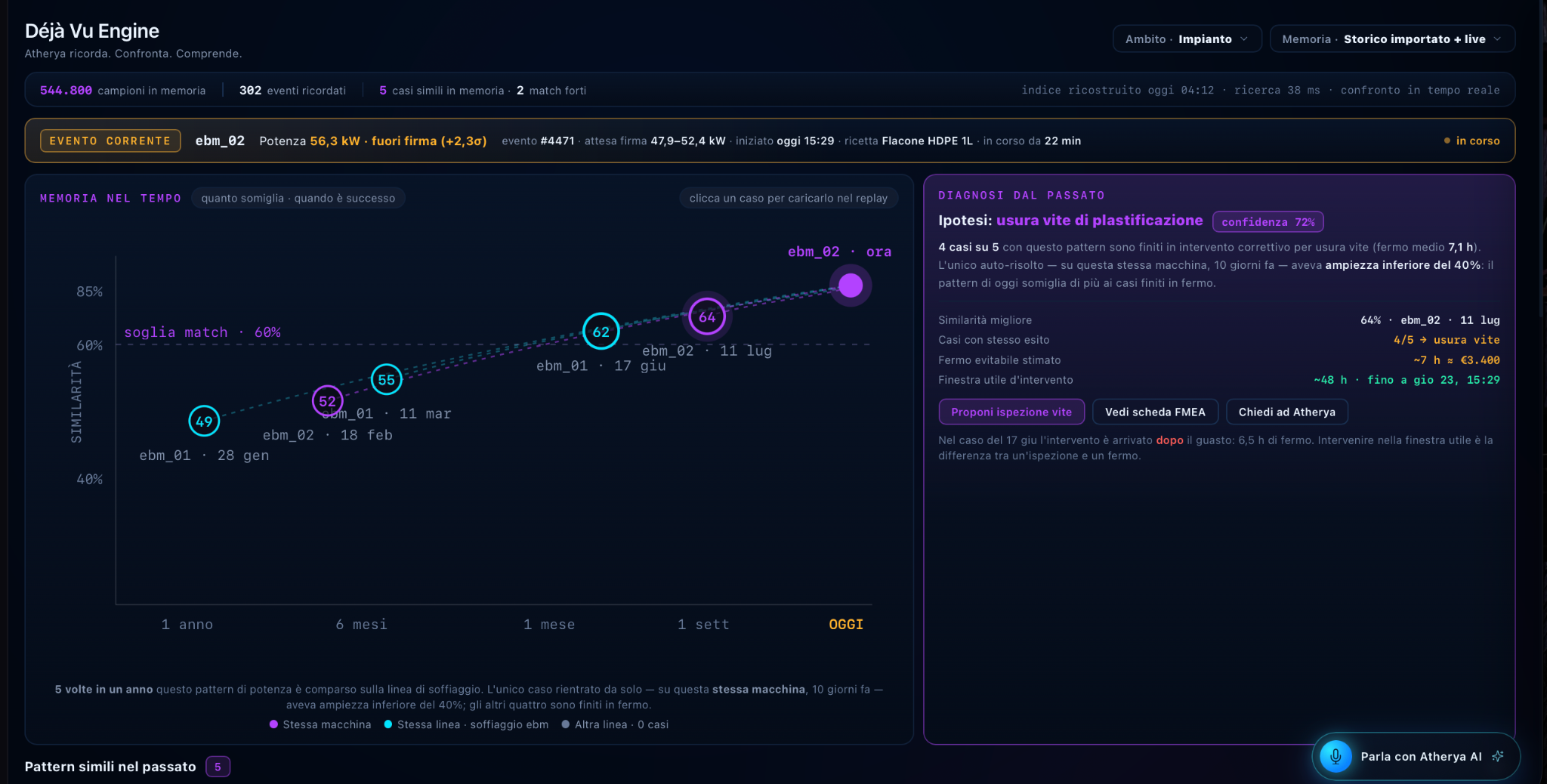
Task: Click the '1 mese' axis label
Action: point(549,625)
